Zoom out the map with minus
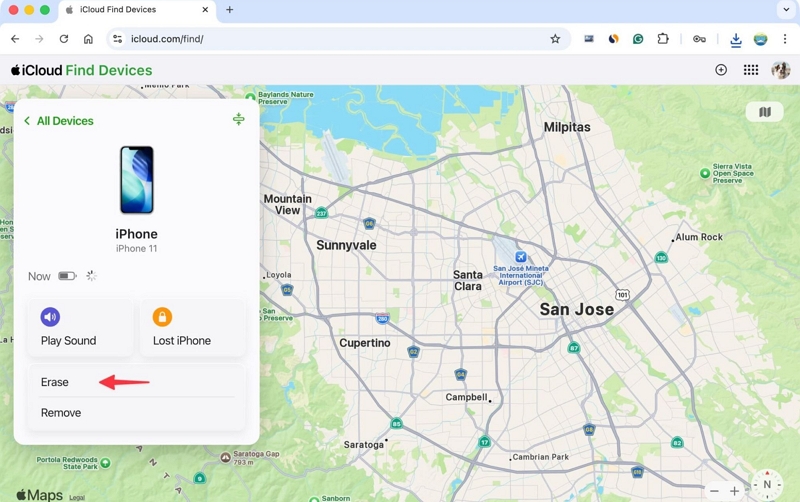The width and height of the screenshot is (800, 502). 714,491
